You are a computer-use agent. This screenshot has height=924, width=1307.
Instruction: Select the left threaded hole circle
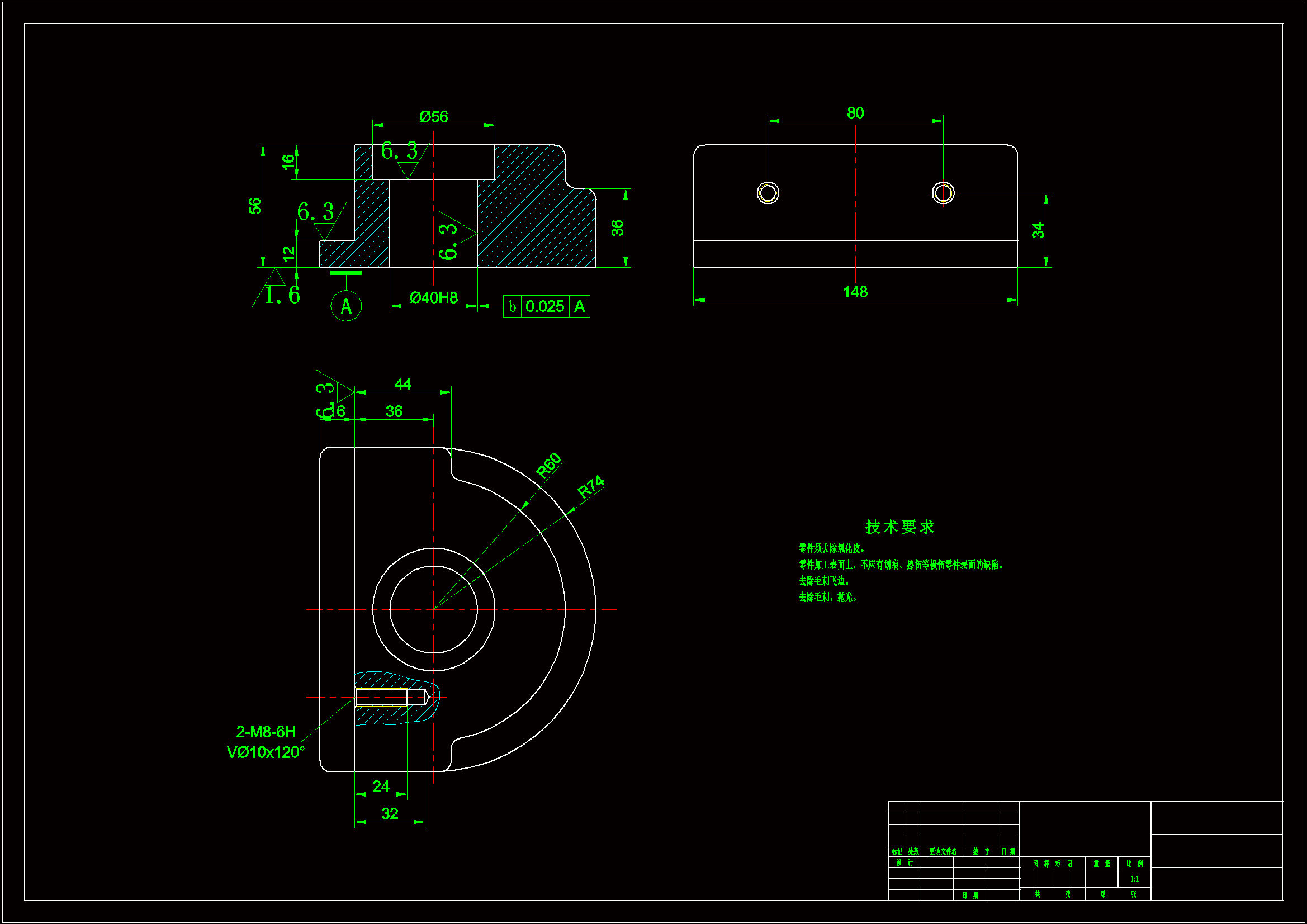[x=768, y=193]
